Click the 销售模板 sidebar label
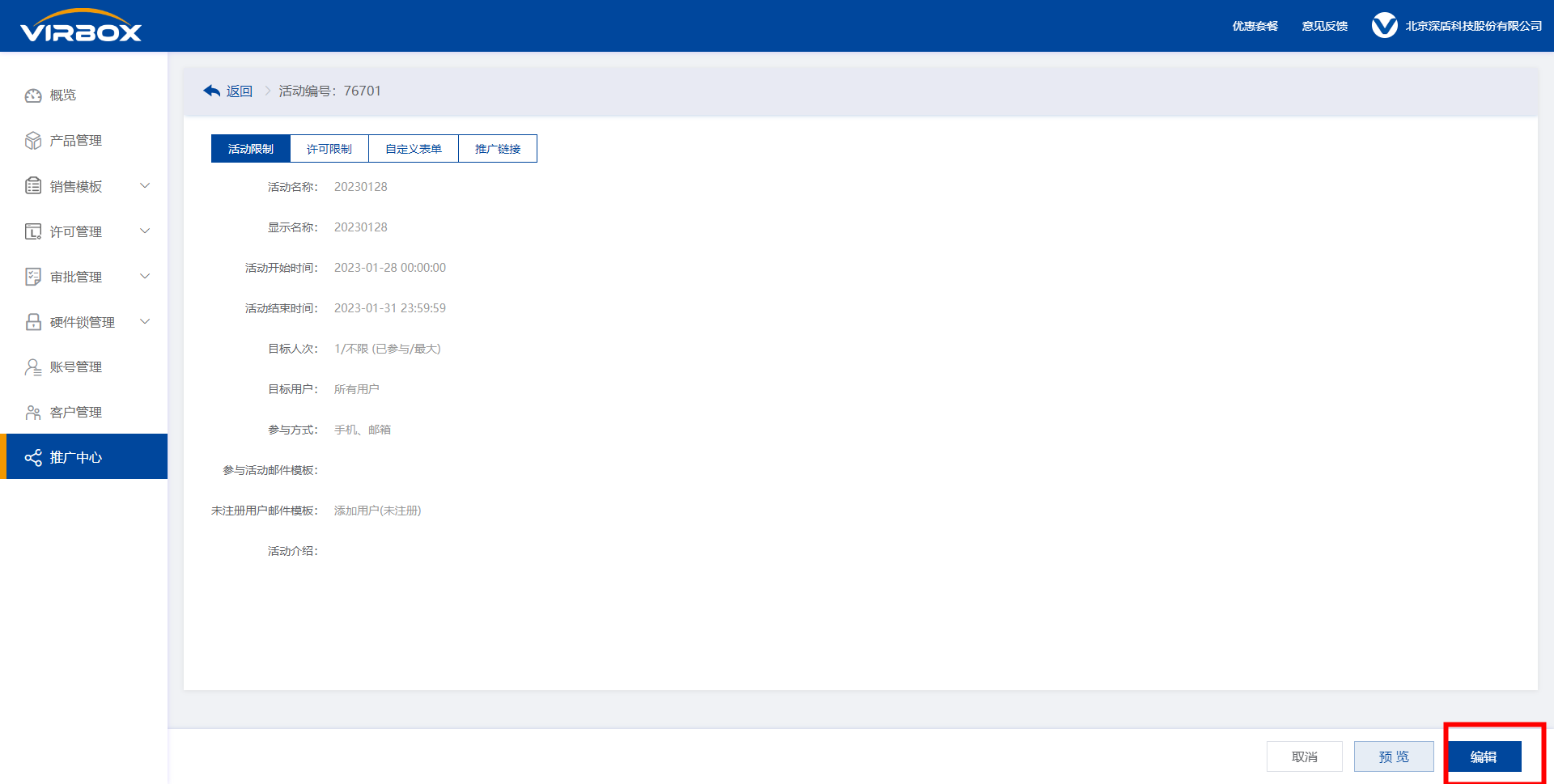This screenshot has height=784, width=1554. point(76,187)
